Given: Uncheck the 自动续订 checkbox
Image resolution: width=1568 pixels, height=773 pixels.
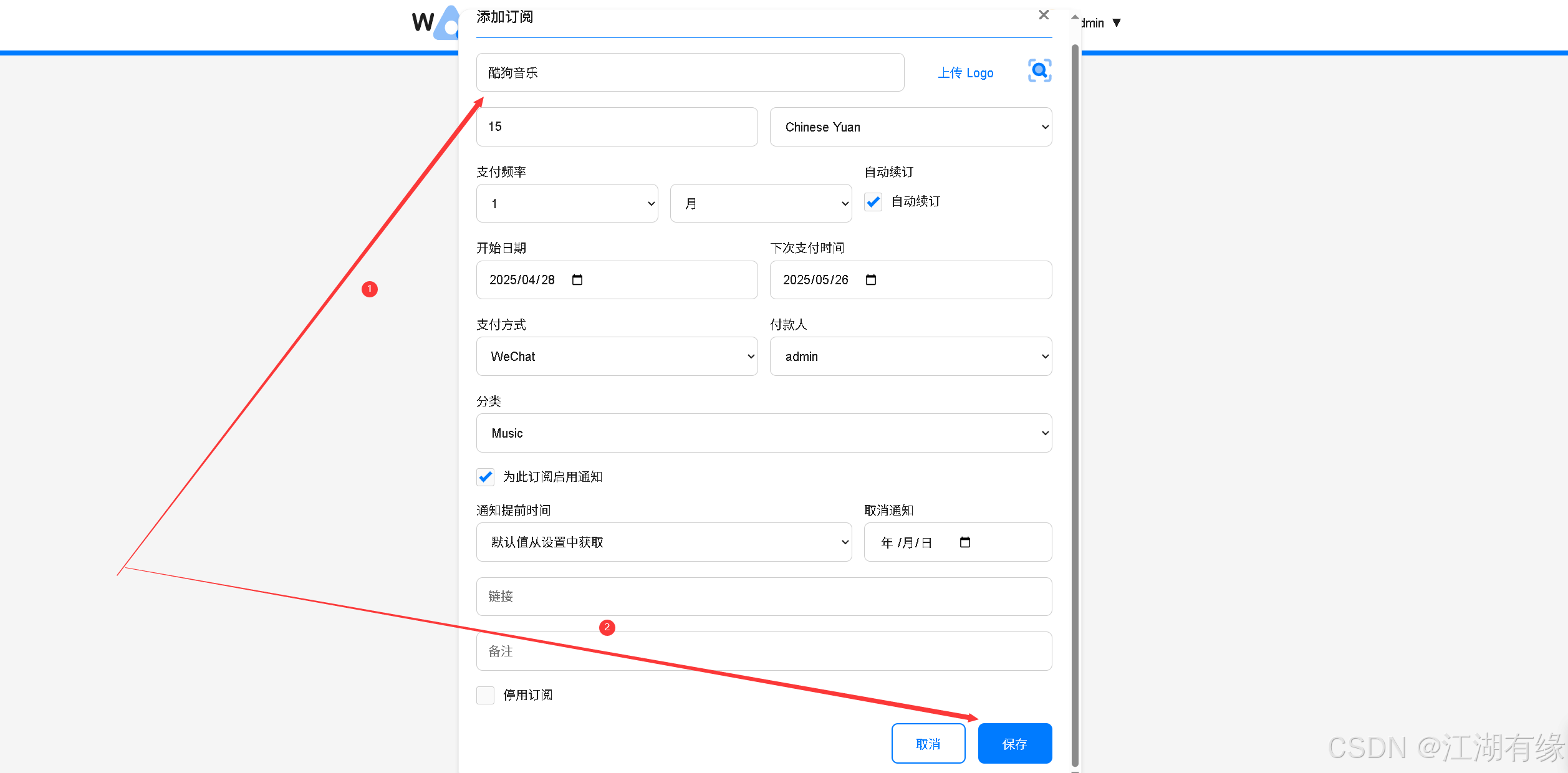Looking at the screenshot, I should [x=873, y=202].
